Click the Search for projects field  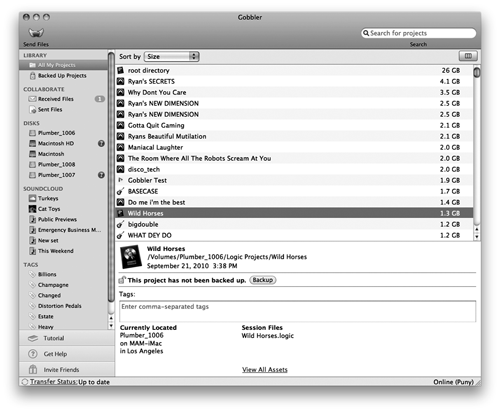coord(419,33)
